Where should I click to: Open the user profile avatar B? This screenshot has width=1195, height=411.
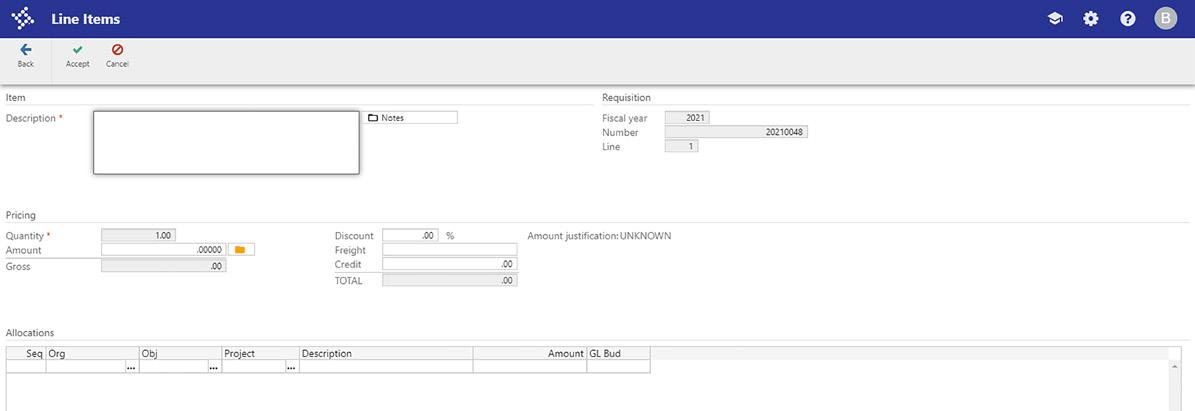pos(1166,18)
